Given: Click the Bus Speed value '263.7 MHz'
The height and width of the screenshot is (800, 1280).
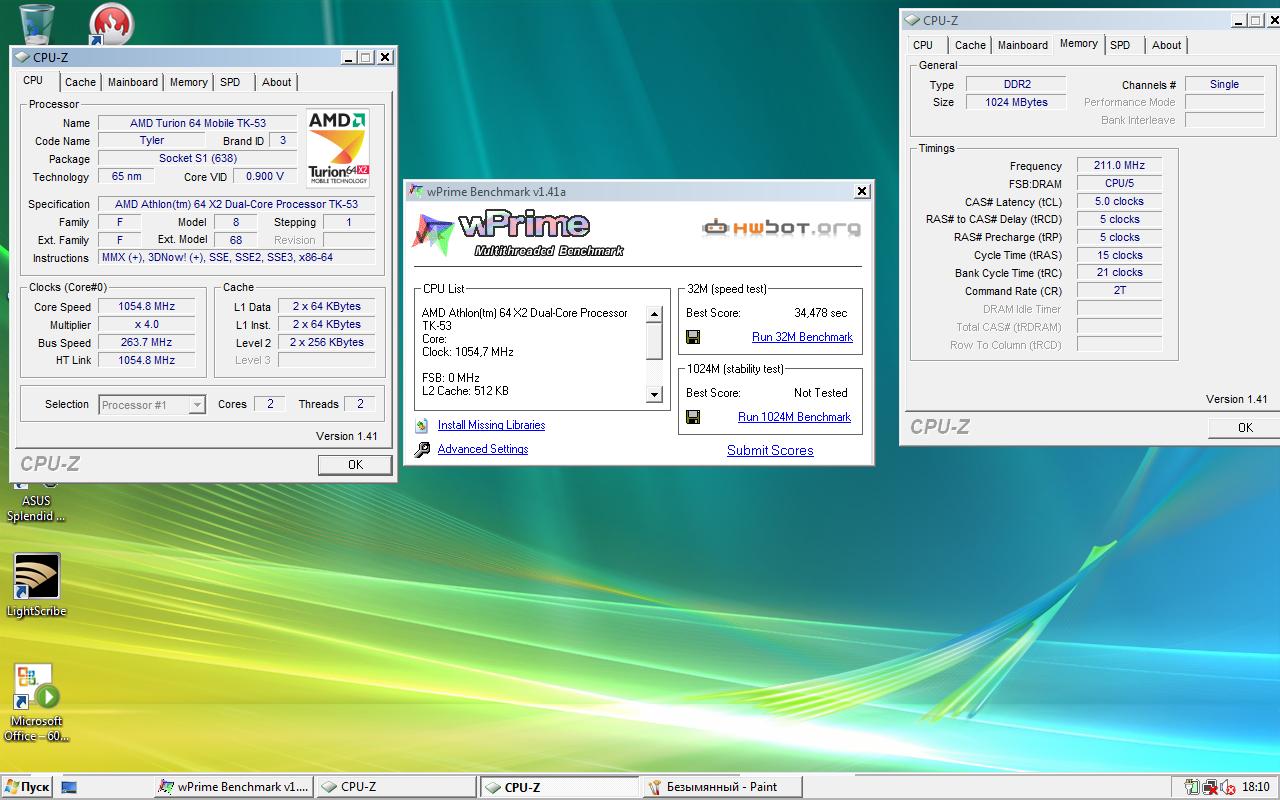Looking at the screenshot, I should (x=147, y=343).
